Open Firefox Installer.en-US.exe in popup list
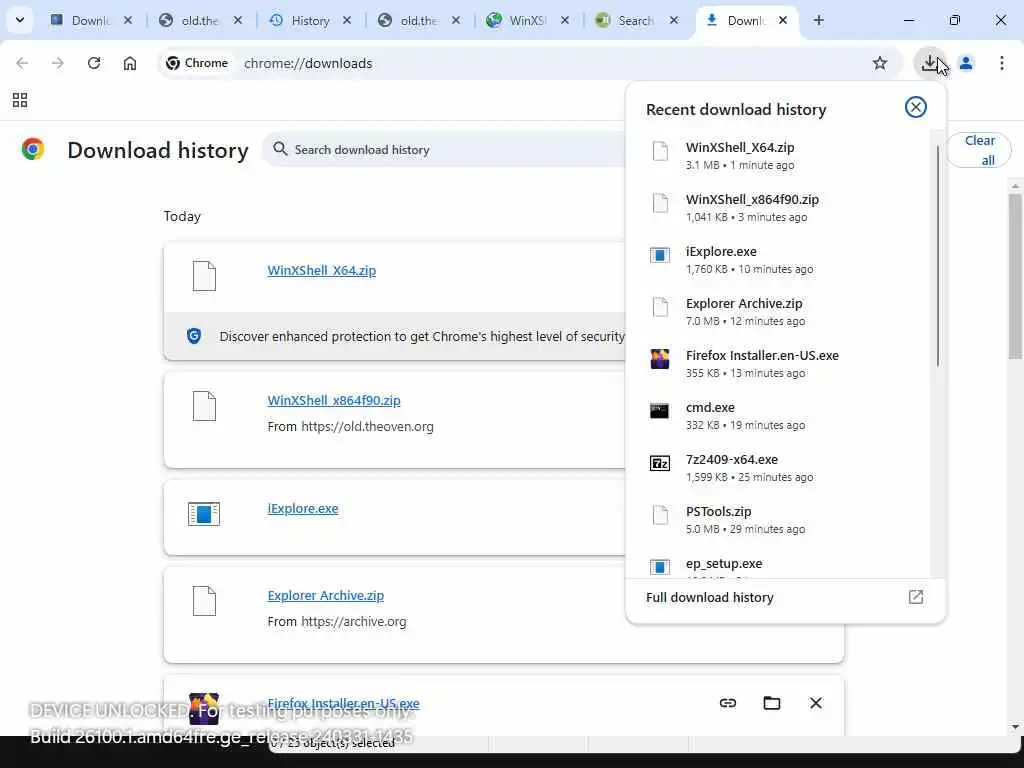 click(777, 364)
